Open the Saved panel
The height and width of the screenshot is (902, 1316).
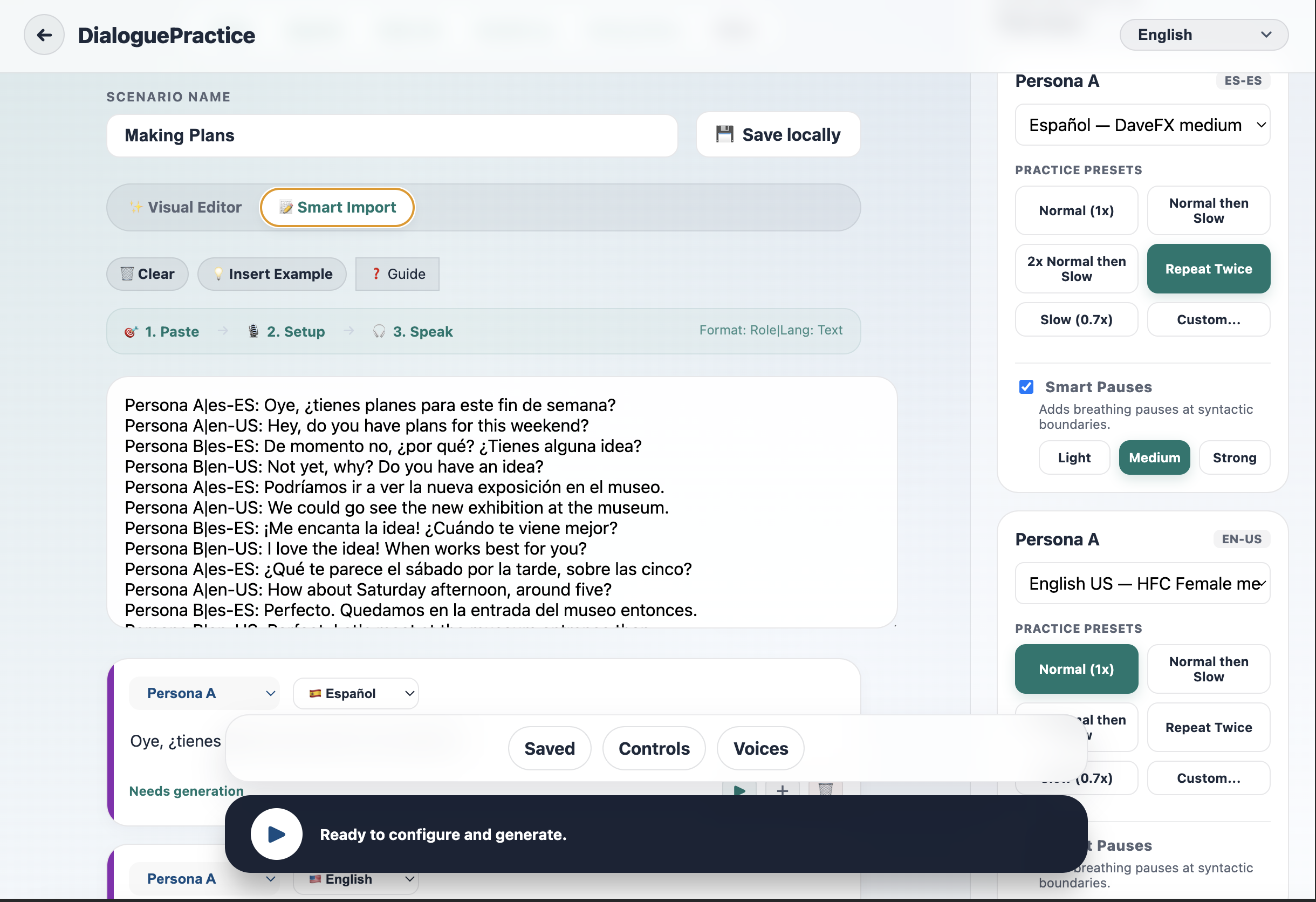pyautogui.click(x=549, y=749)
